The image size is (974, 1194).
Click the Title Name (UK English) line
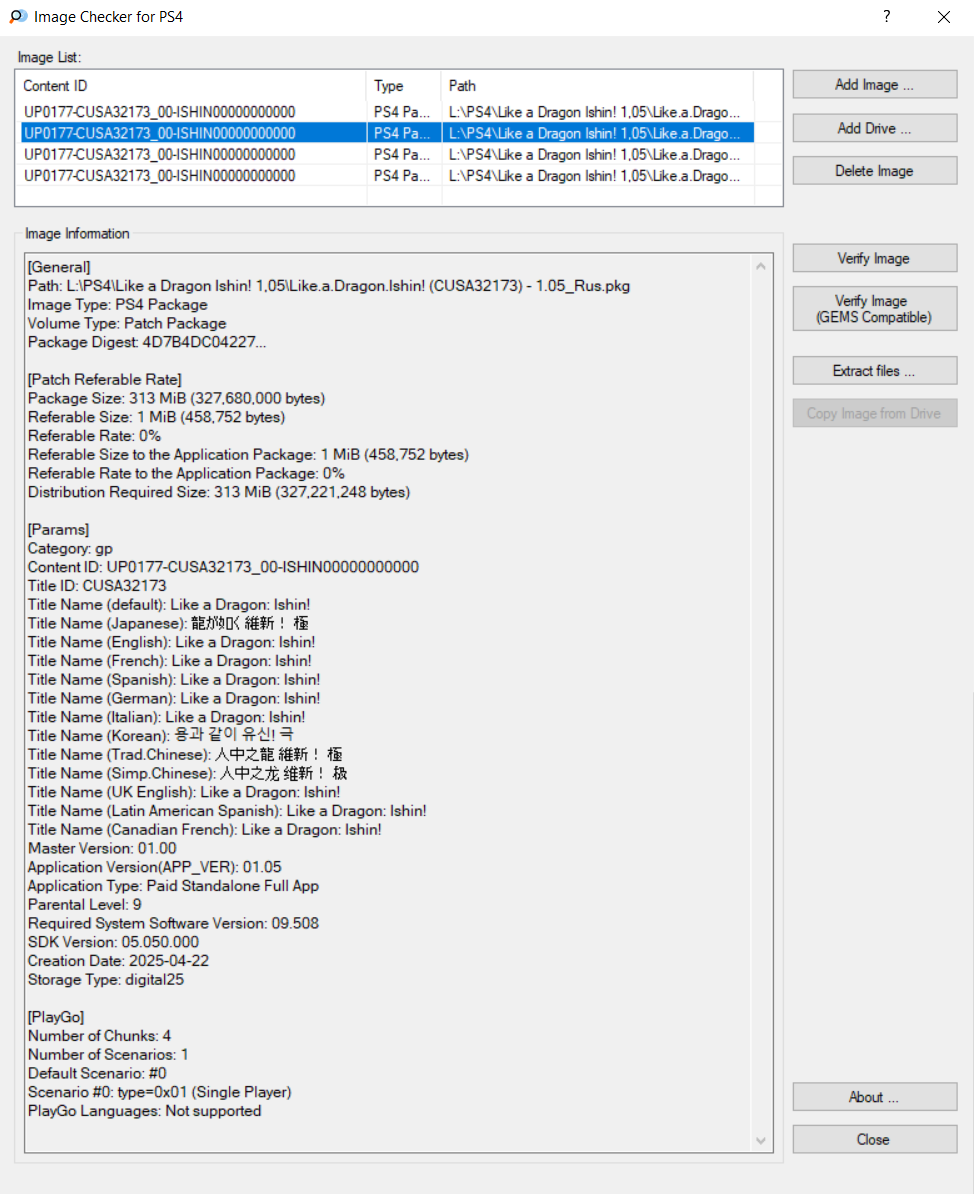pos(184,792)
